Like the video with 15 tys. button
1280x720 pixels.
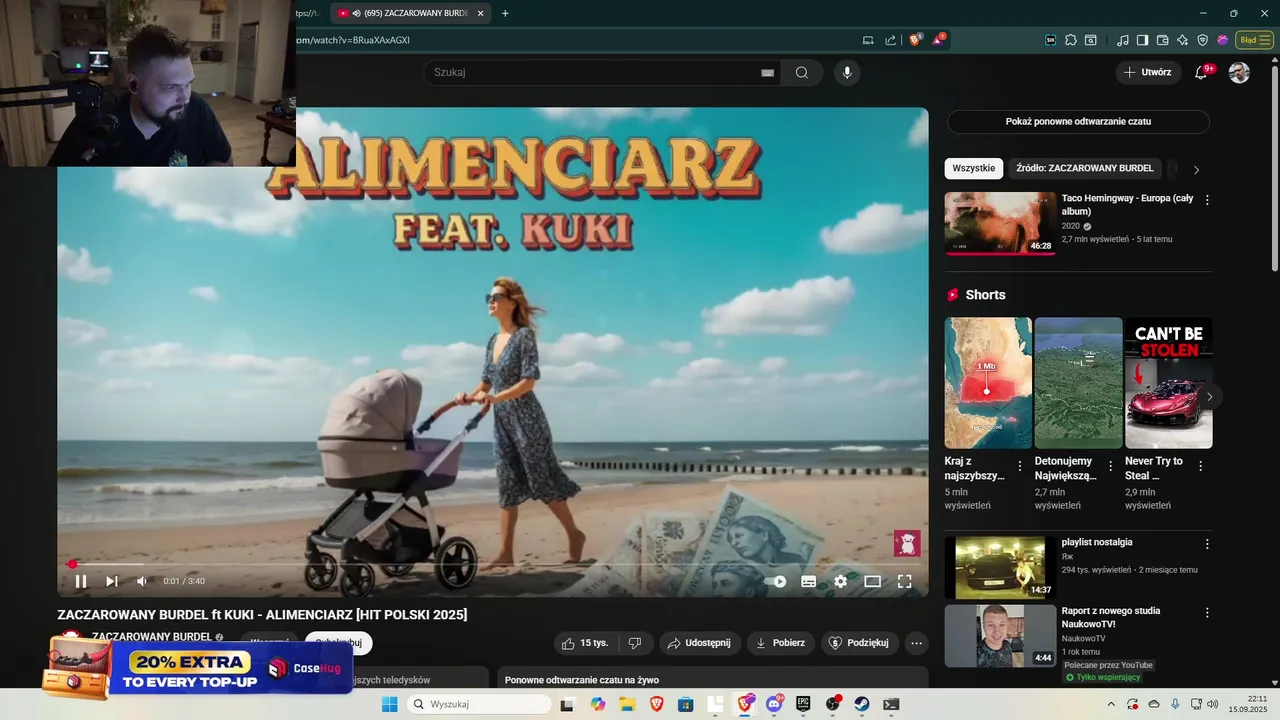[585, 643]
